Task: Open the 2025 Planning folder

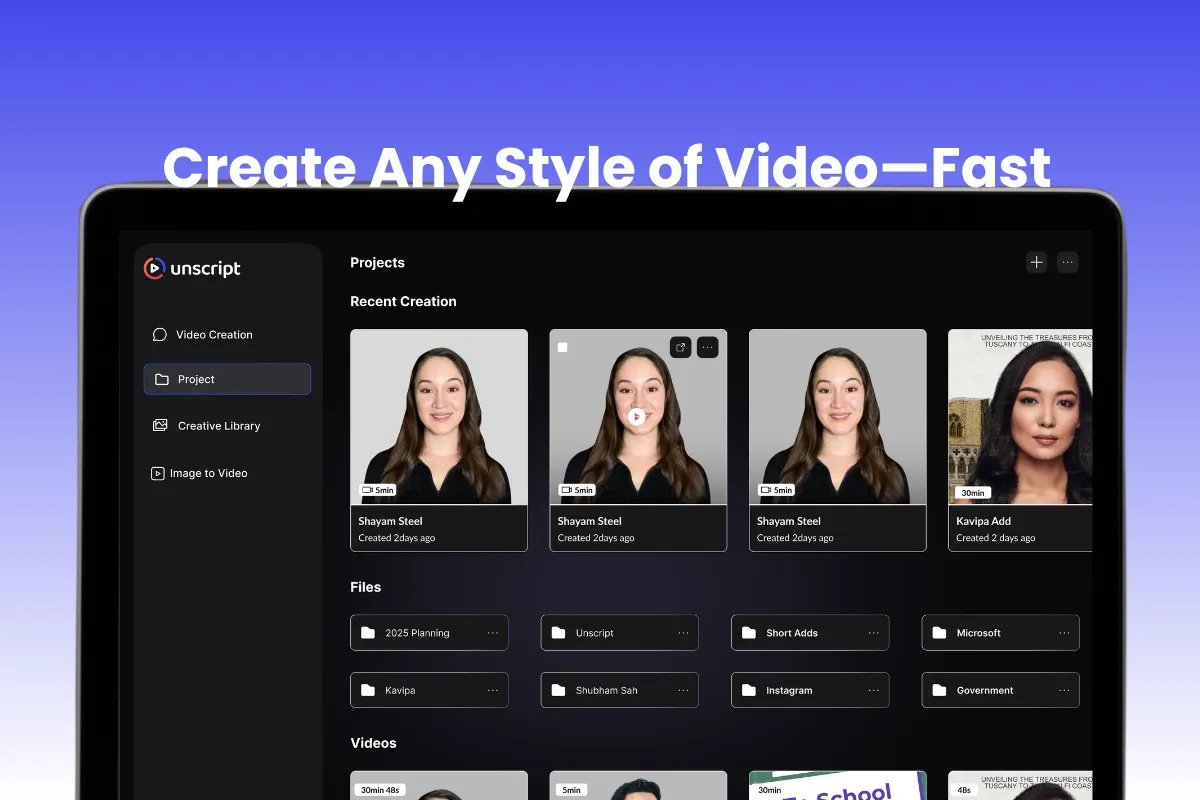Action: click(x=429, y=633)
